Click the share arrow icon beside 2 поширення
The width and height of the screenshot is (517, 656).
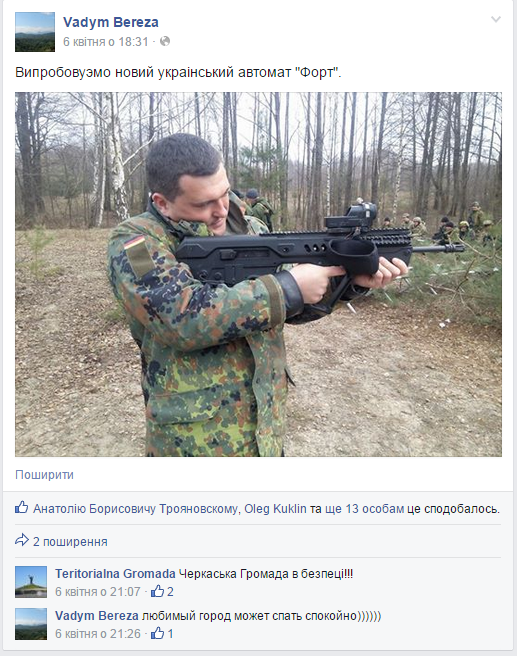click(22, 540)
